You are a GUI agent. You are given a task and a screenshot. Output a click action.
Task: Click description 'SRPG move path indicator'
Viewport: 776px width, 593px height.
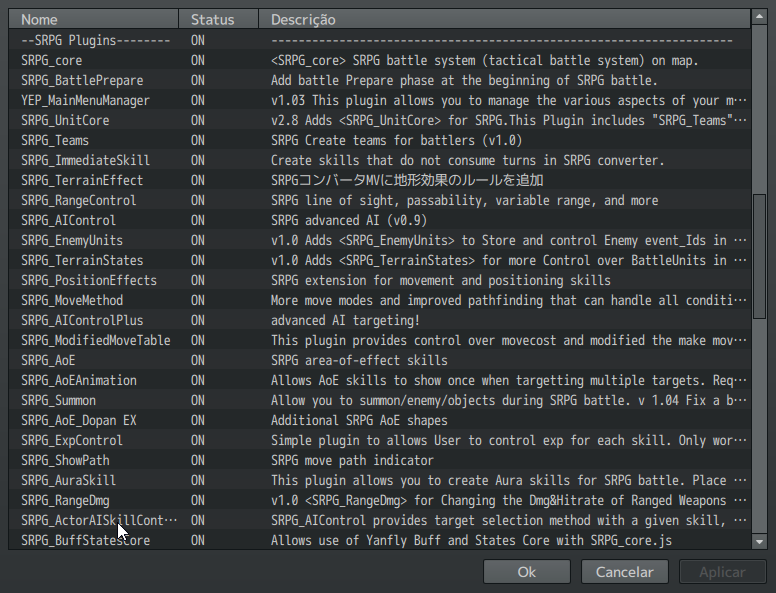(x=352, y=460)
